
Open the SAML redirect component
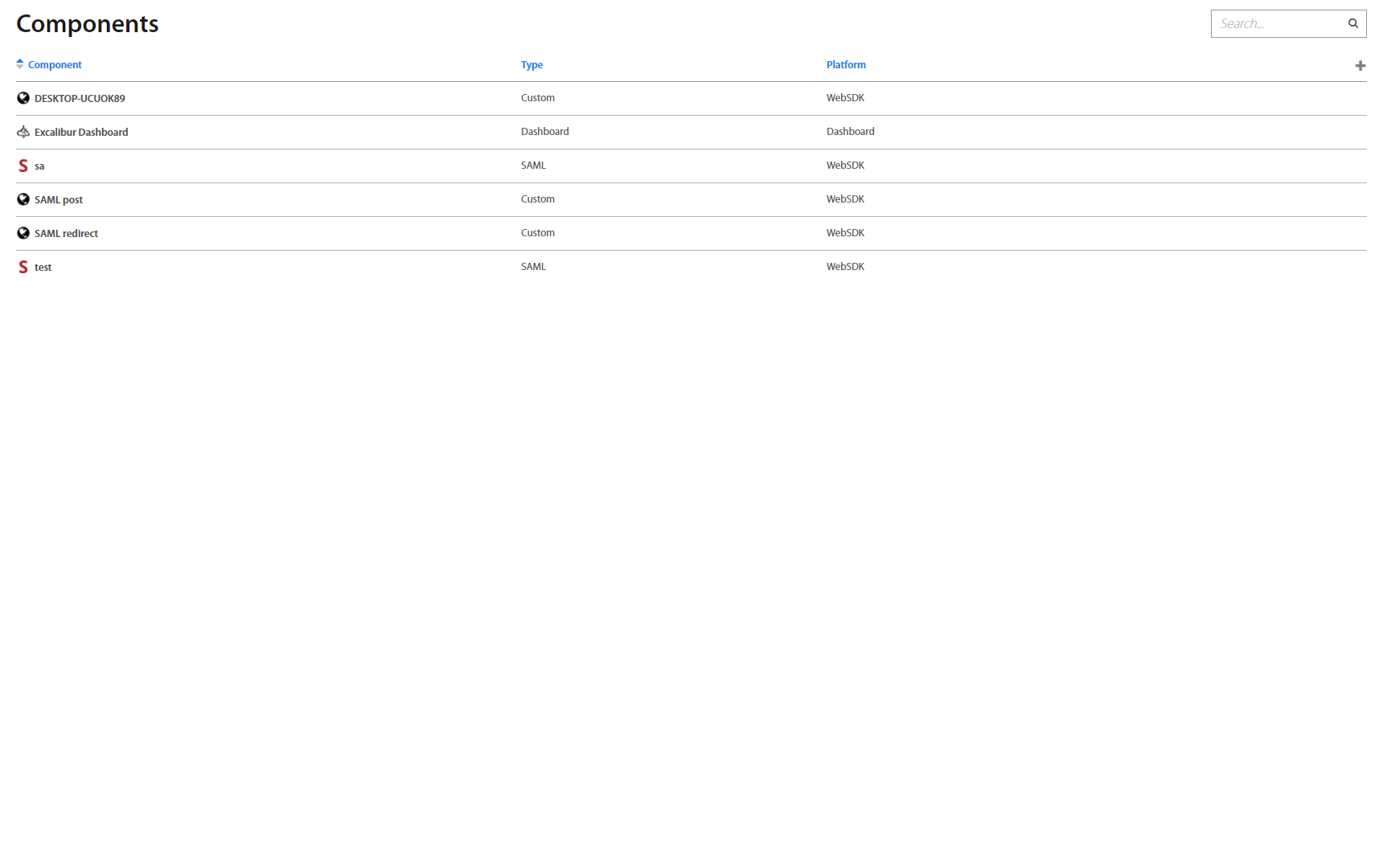coord(66,234)
